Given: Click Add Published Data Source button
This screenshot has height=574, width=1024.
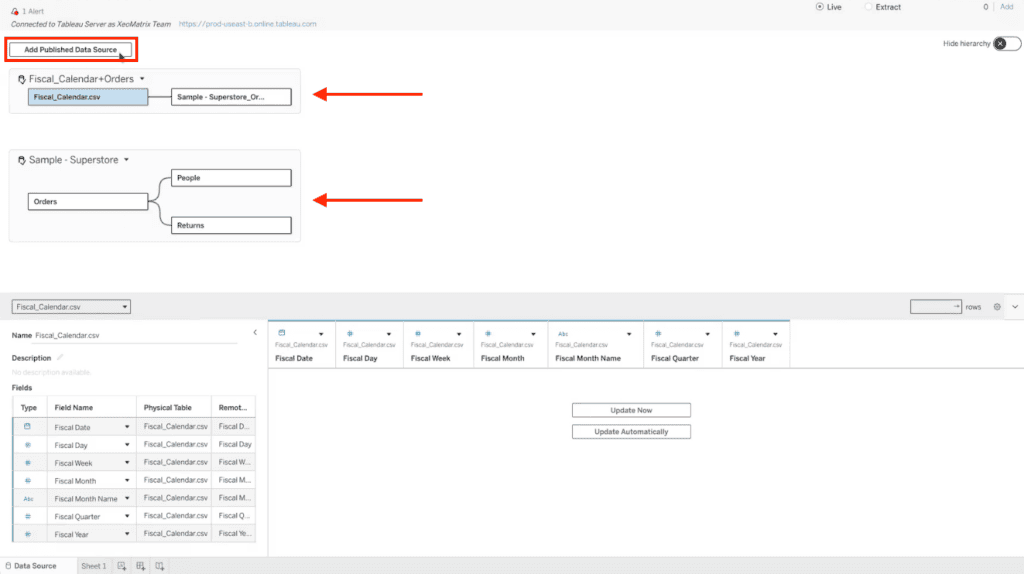Looking at the screenshot, I should tap(71, 50).
